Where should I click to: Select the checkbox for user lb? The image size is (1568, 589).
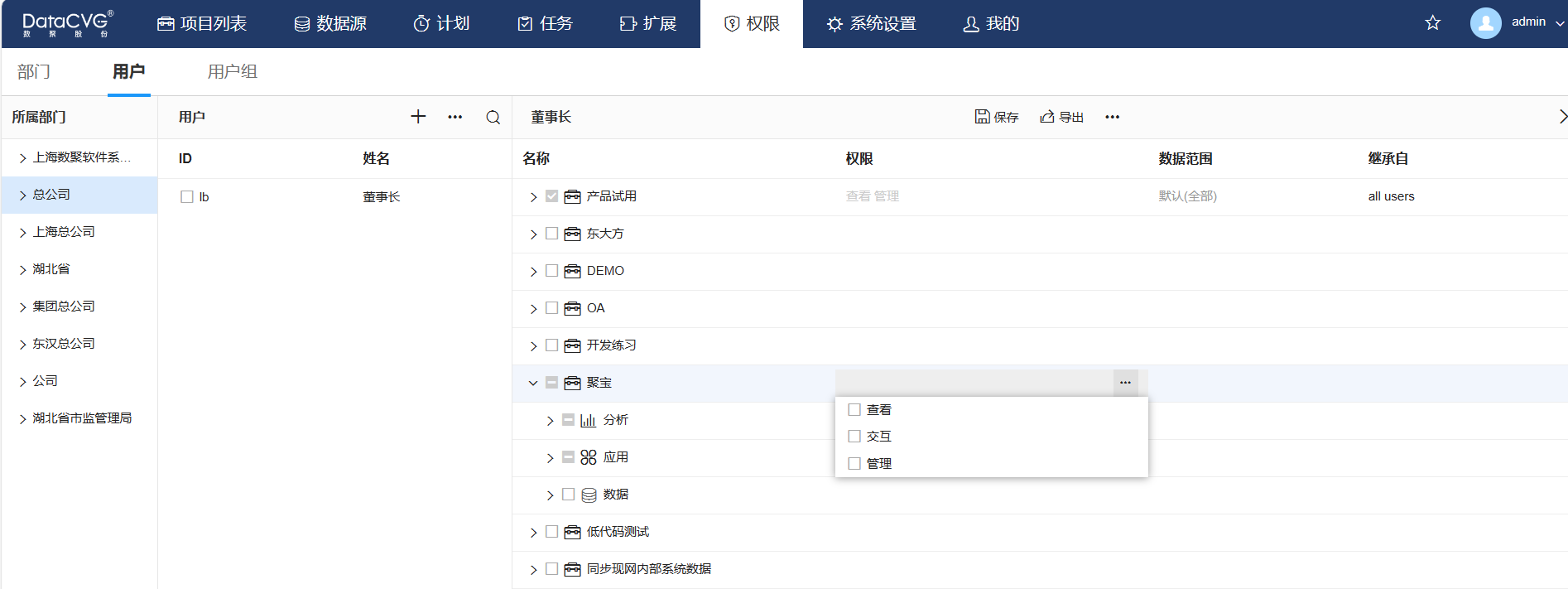187,197
